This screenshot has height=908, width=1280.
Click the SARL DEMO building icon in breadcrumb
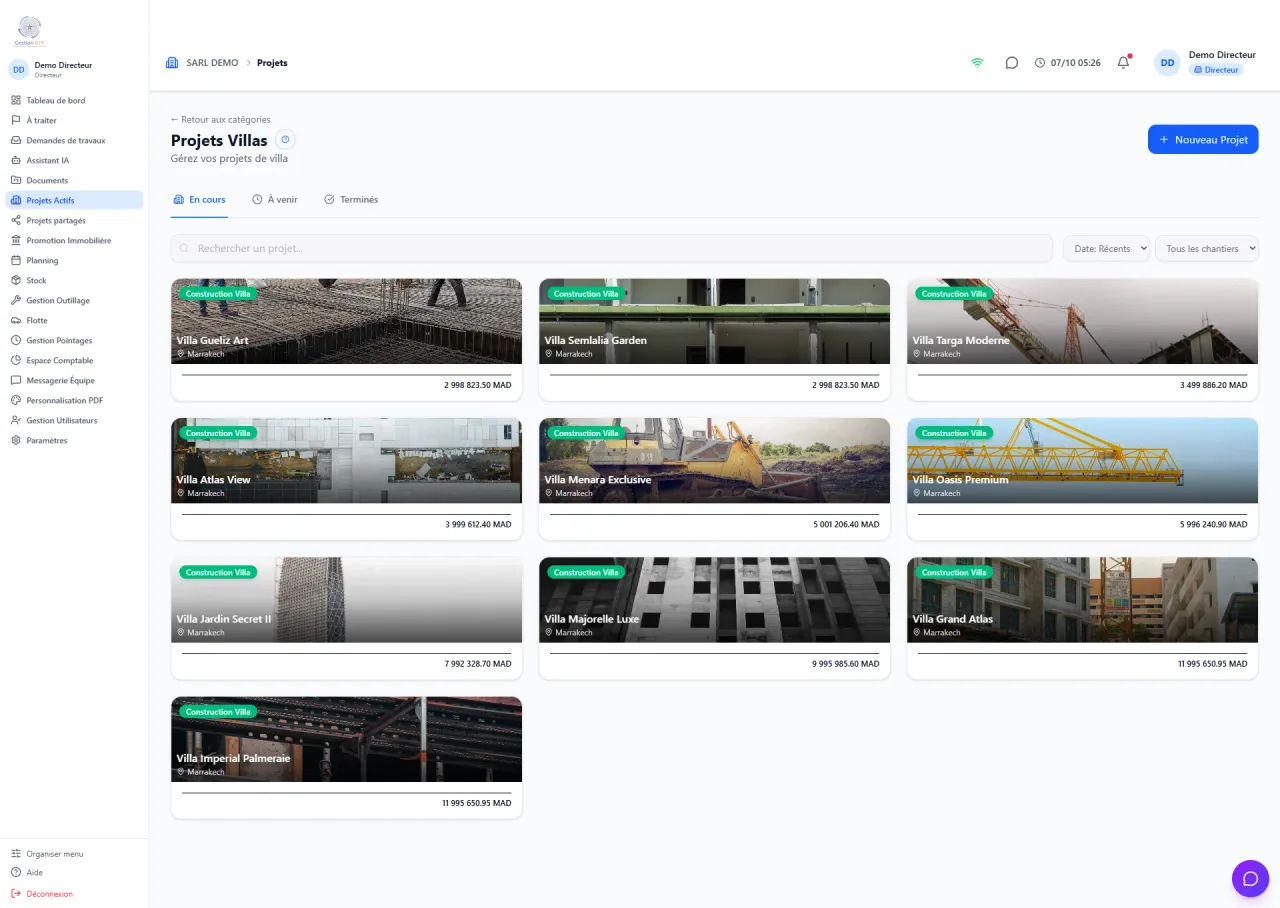(x=172, y=62)
